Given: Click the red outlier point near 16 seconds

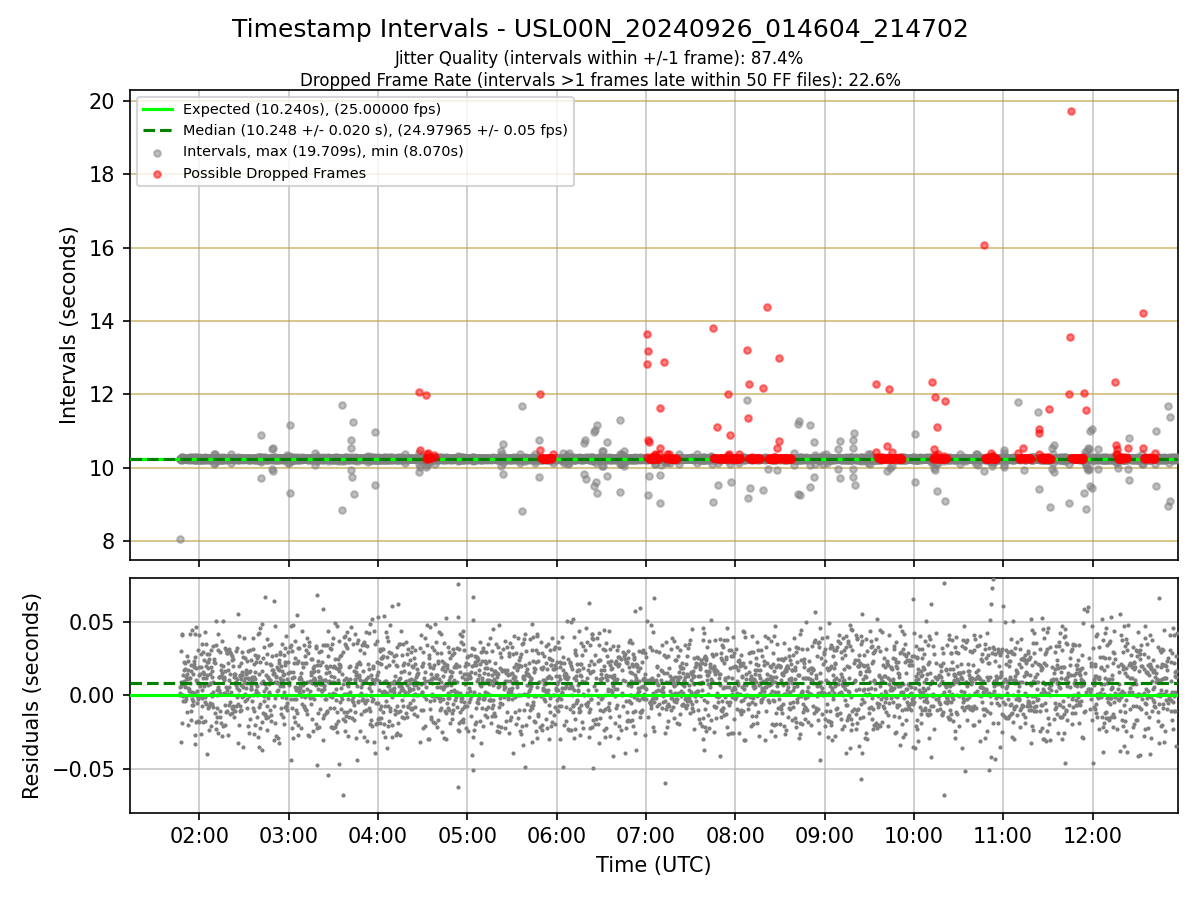Looking at the screenshot, I should [984, 245].
